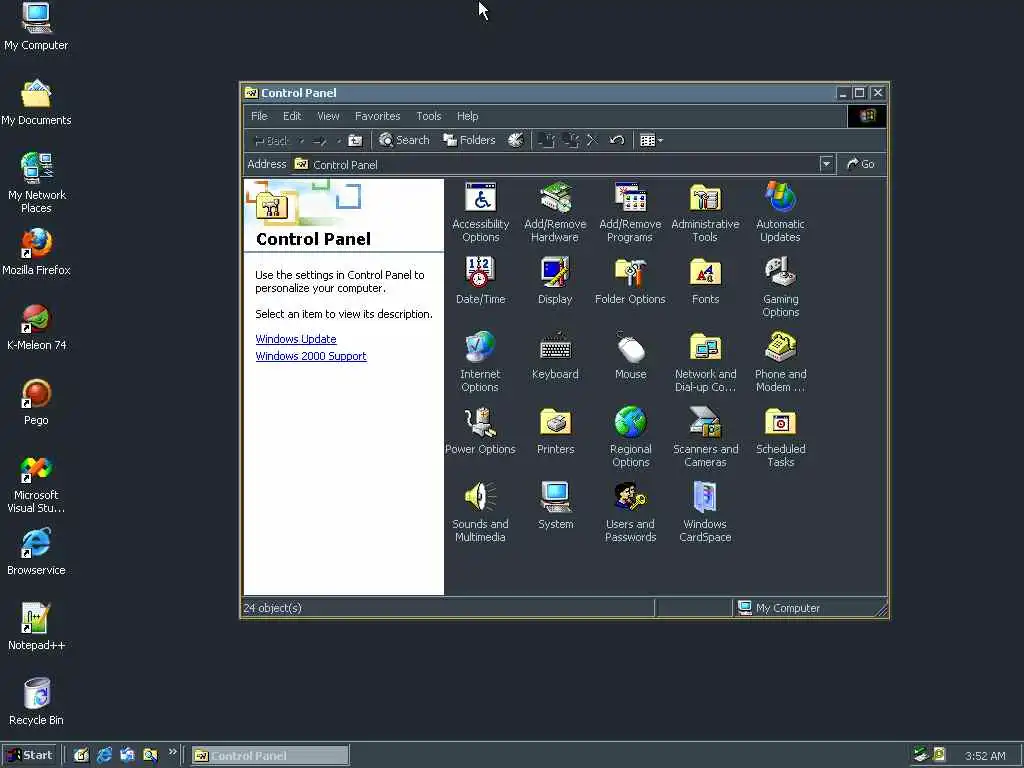Open Gaming Options icon

pos(780,287)
